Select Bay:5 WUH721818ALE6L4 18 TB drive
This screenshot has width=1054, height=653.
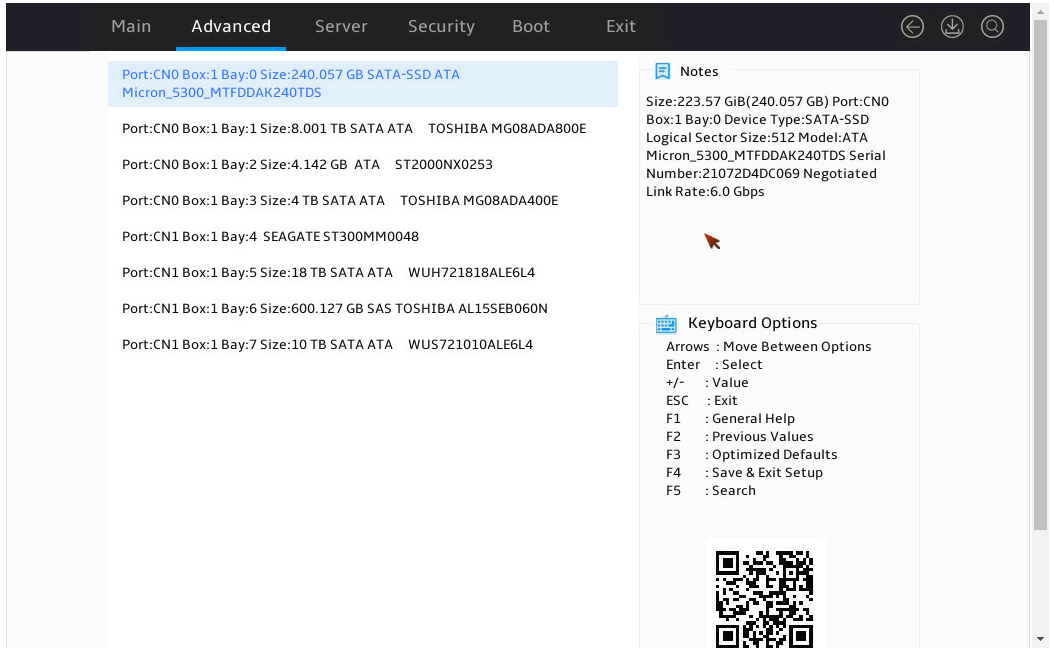tap(329, 272)
